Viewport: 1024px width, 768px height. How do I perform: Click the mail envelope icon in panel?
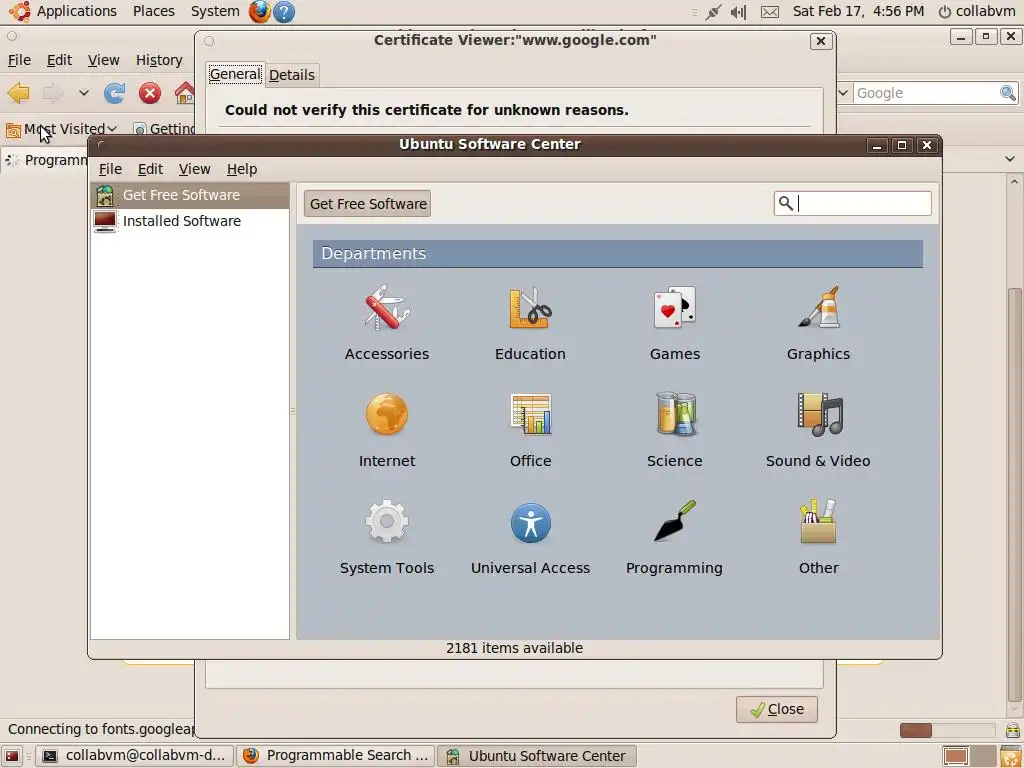point(770,12)
